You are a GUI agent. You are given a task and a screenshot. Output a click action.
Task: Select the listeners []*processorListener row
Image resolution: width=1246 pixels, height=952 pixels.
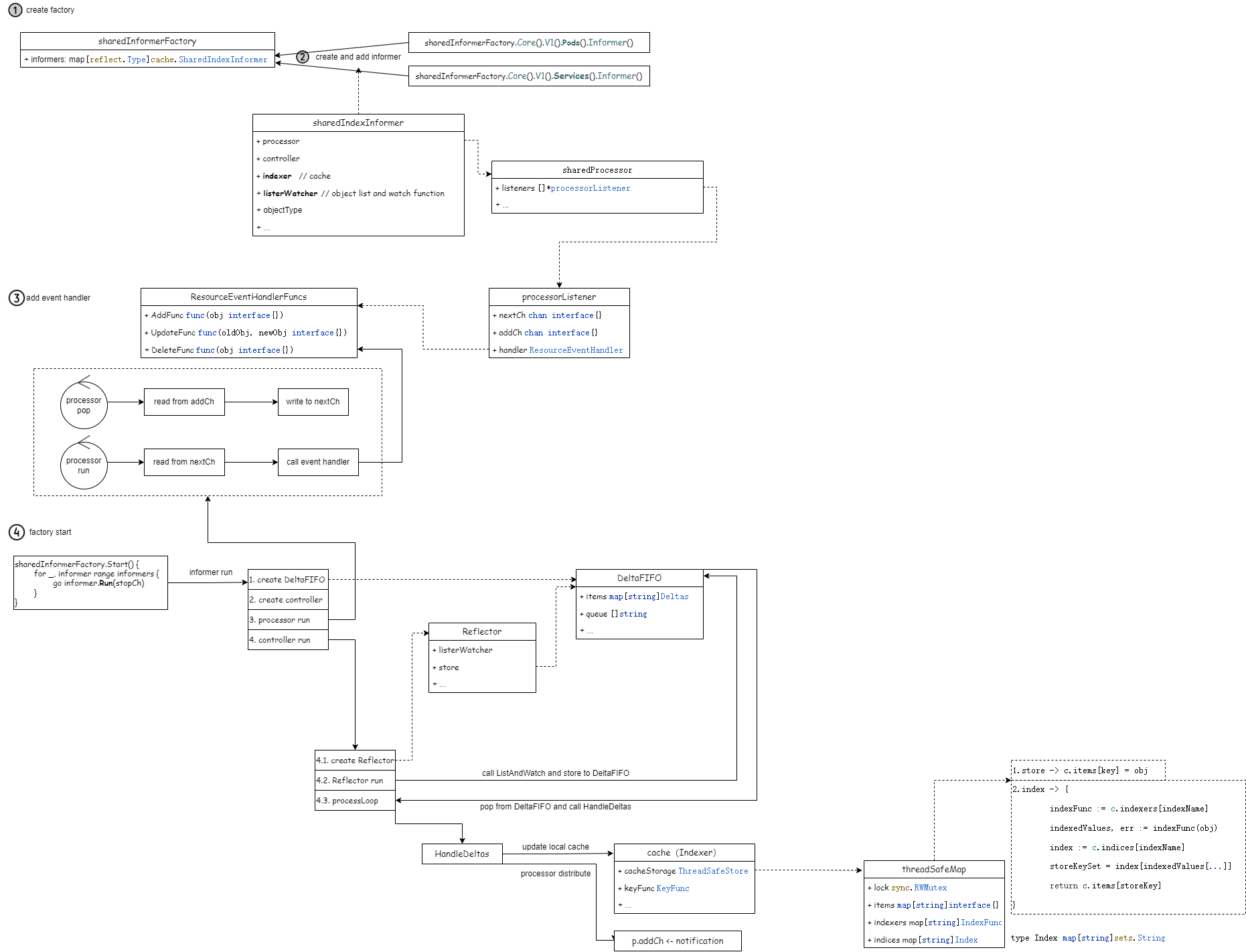coord(597,188)
